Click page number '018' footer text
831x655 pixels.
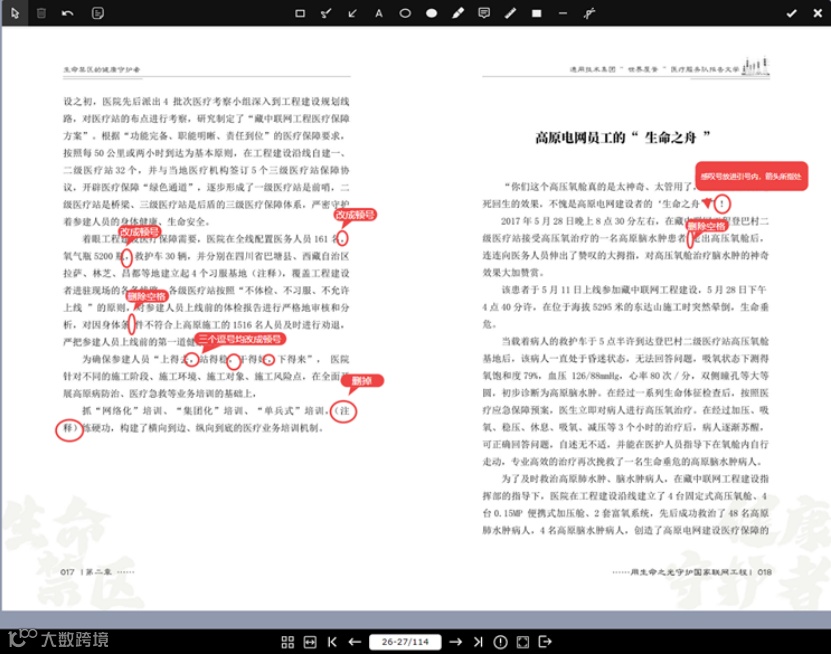pos(764,572)
